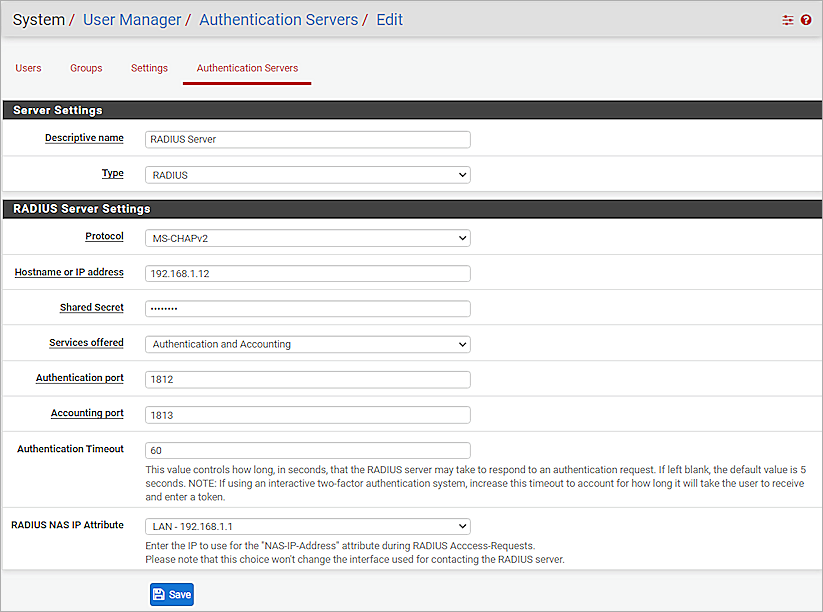This screenshot has width=823, height=612.
Task: Click the Shared Secret password field
Action: (x=307, y=308)
